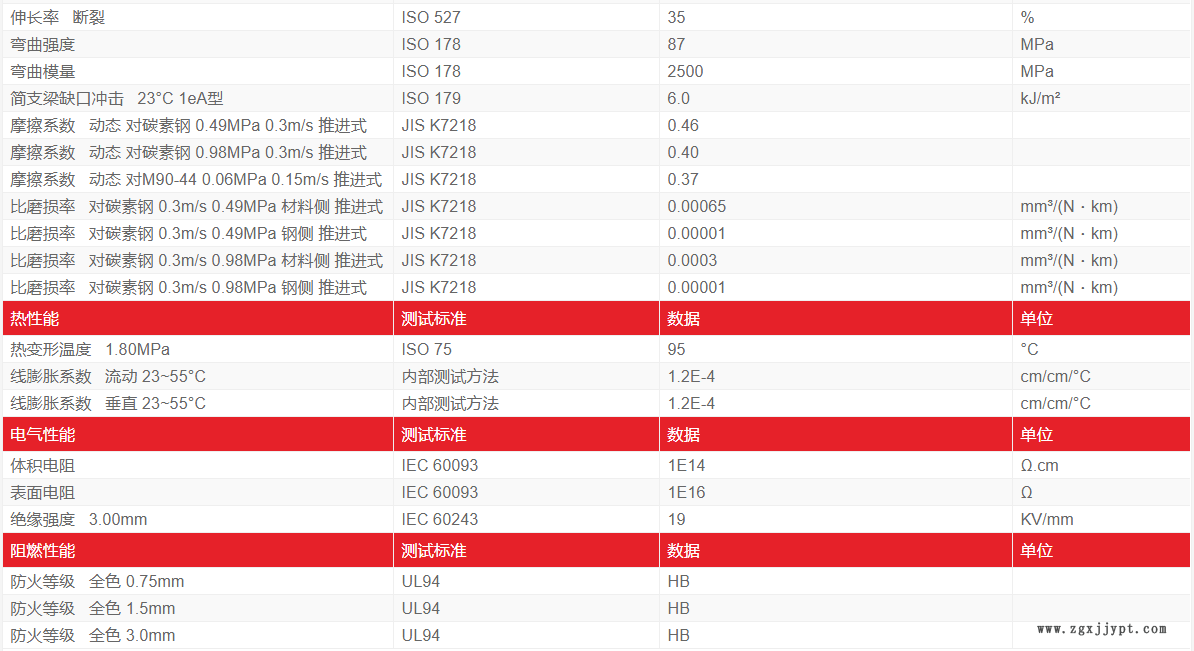Click the 热性能 section header
This screenshot has height=651, width=1194.
(x=36, y=319)
